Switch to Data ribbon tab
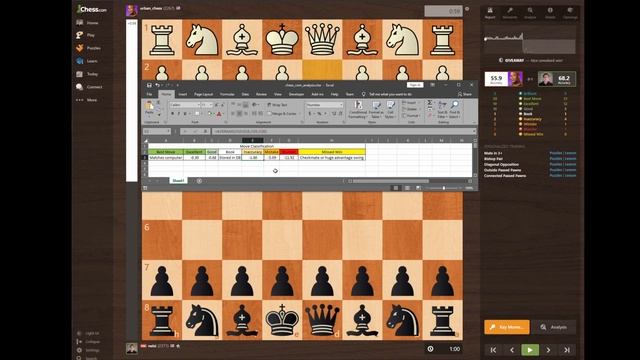The height and width of the screenshot is (360, 640). (x=245, y=94)
